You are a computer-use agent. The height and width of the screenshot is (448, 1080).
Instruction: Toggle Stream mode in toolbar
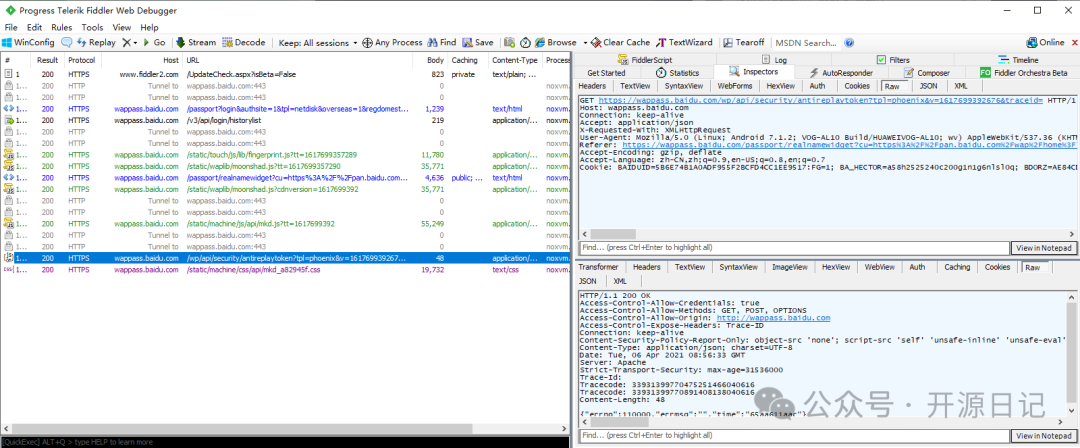click(x=195, y=43)
